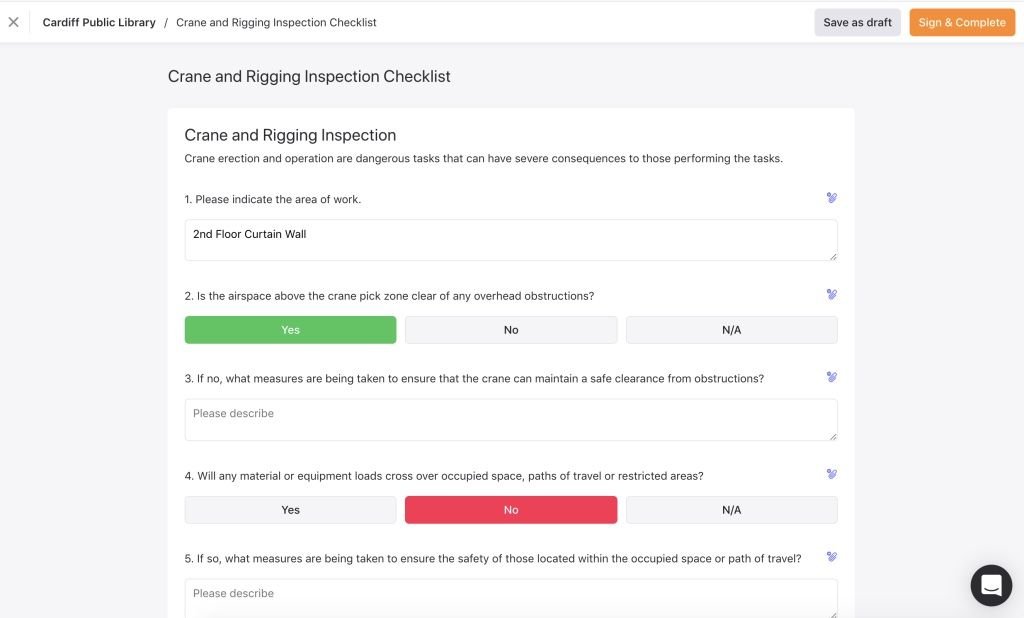
Task: Open the Cardiff Public Library breadcrumb
Action: 99,21
